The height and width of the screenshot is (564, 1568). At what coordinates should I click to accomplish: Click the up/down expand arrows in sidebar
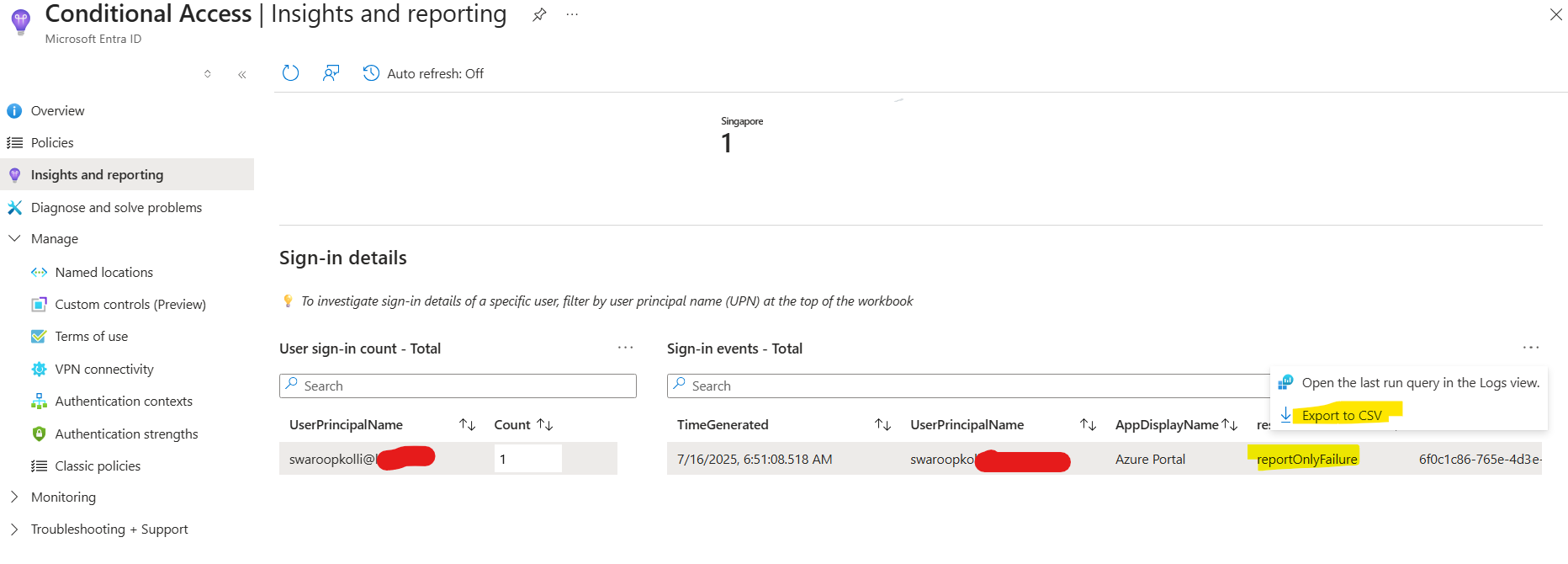(207, 74)
